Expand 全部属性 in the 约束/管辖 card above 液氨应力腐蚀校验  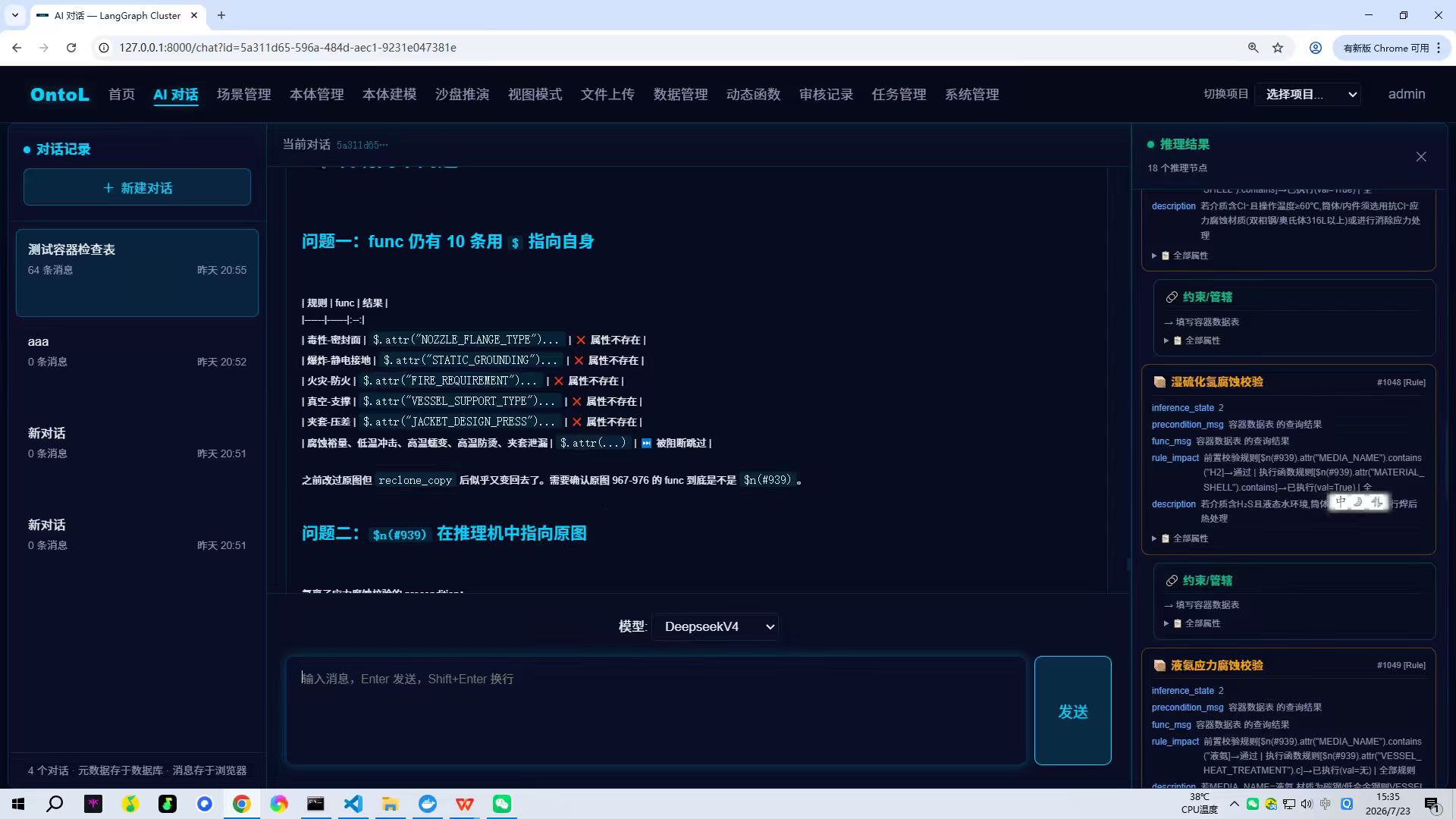tap(1192, 623)
